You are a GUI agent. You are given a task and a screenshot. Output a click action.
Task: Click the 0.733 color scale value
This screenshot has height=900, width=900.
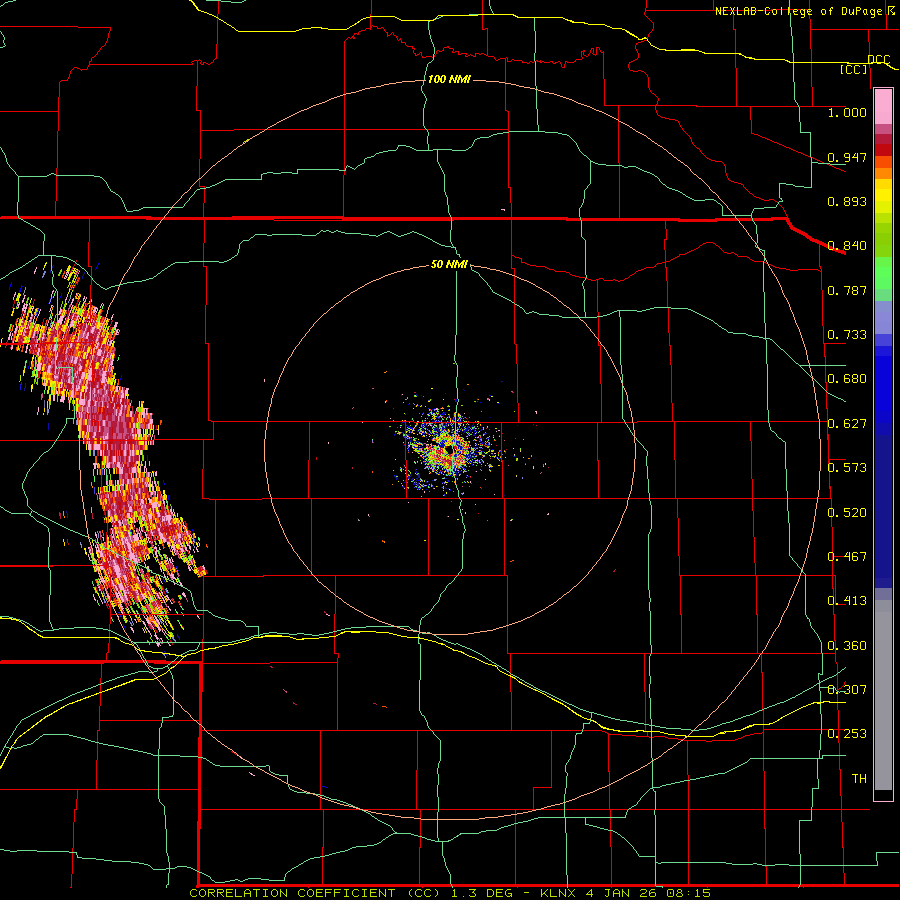847,335
